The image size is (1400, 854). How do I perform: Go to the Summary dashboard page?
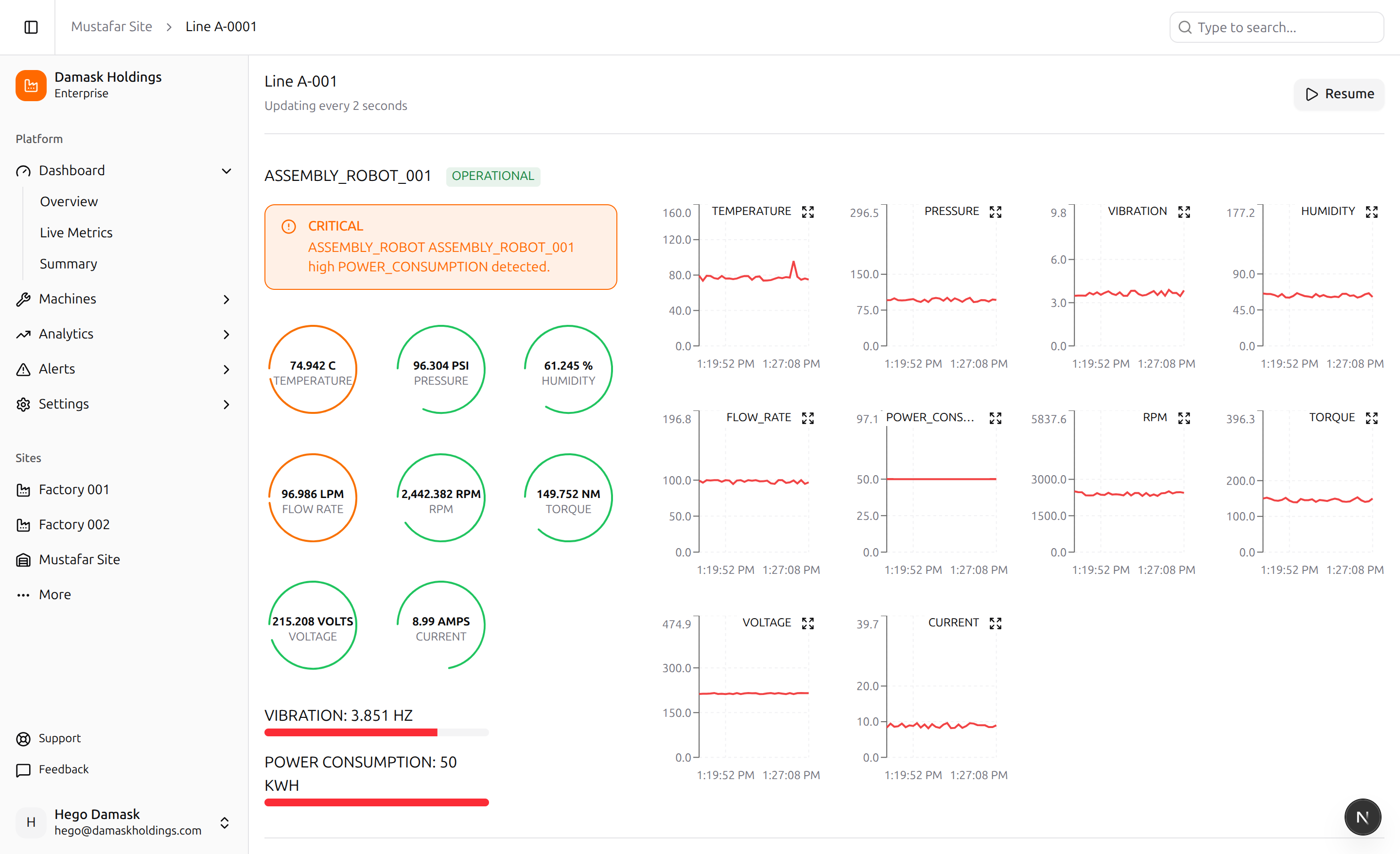68,264
